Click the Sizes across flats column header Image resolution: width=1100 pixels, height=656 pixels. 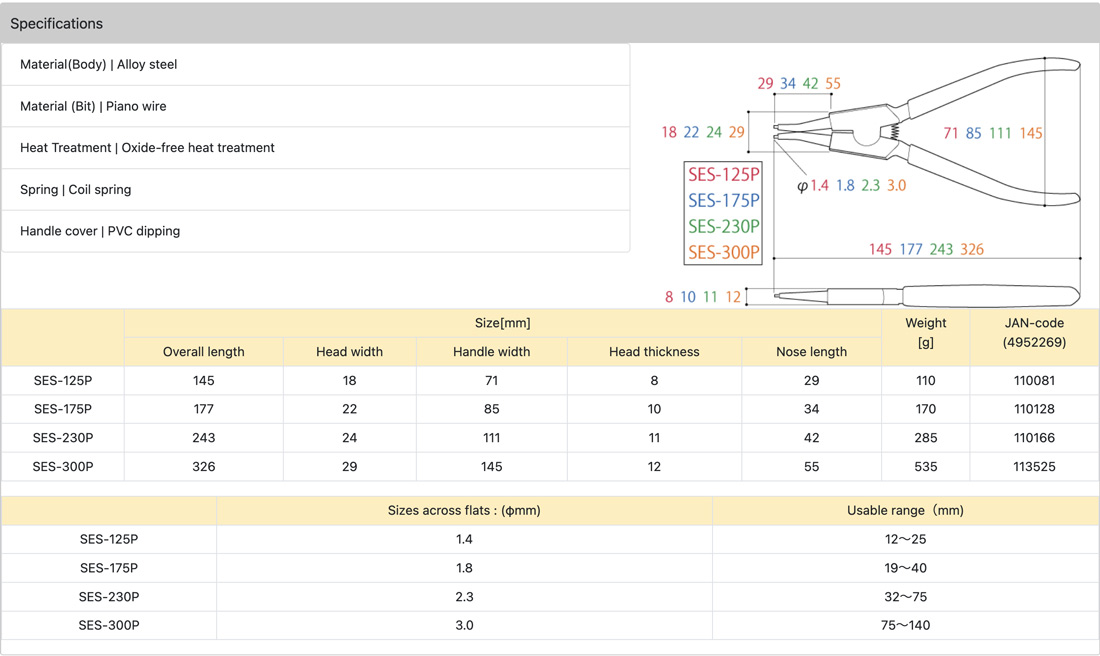click(x=464, y=510)
